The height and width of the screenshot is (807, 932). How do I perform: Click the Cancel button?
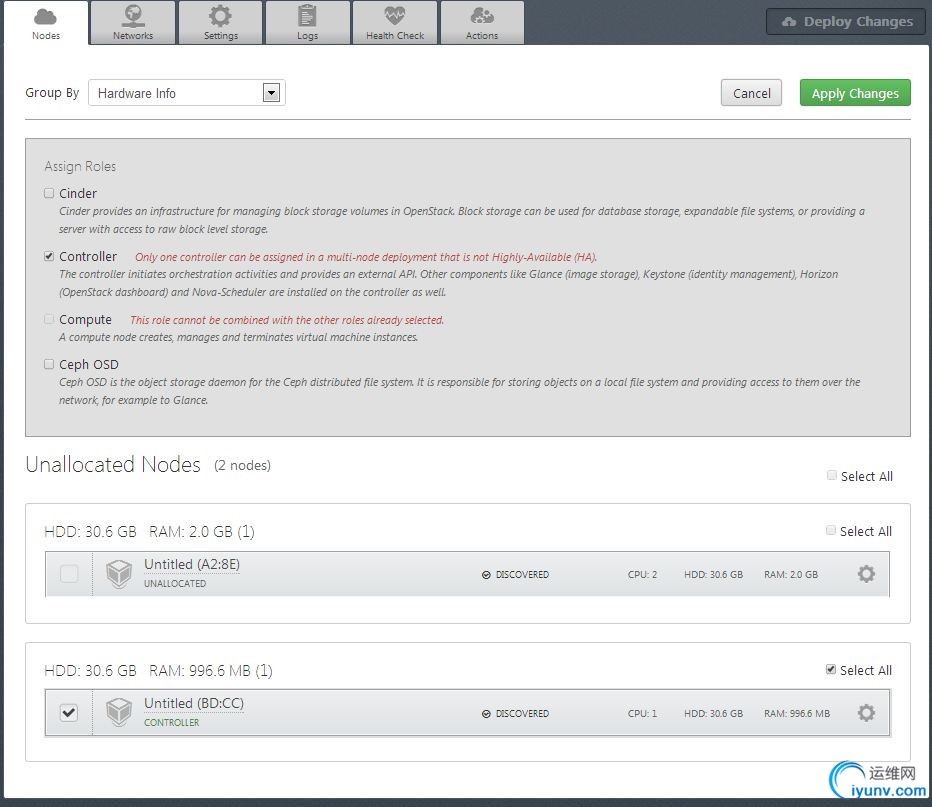(751, 93)
